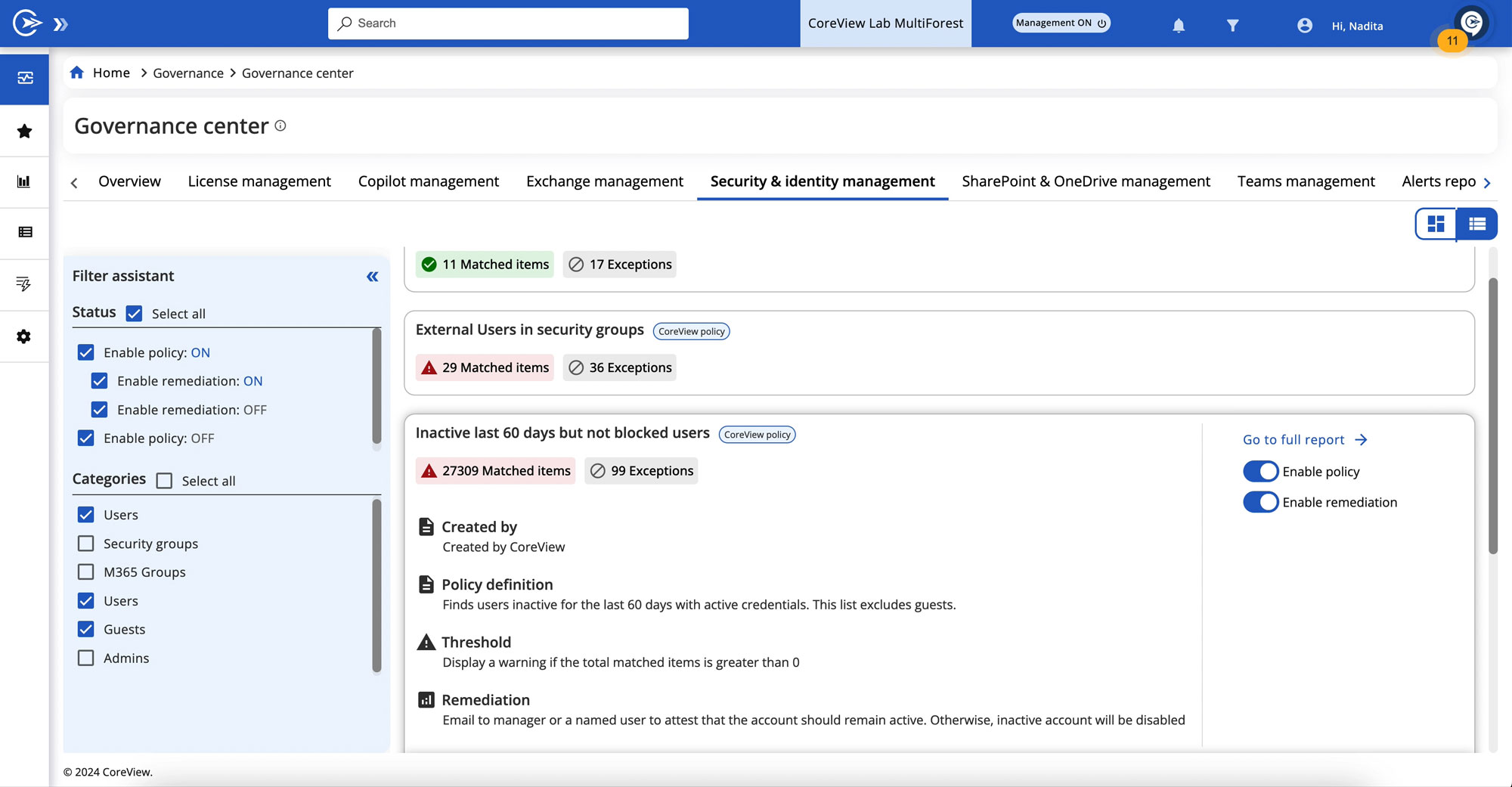Switch to the Teams management tab
Viewport: 1512px width, 787px height.
pyautogui.click(x=1306, y=181)
